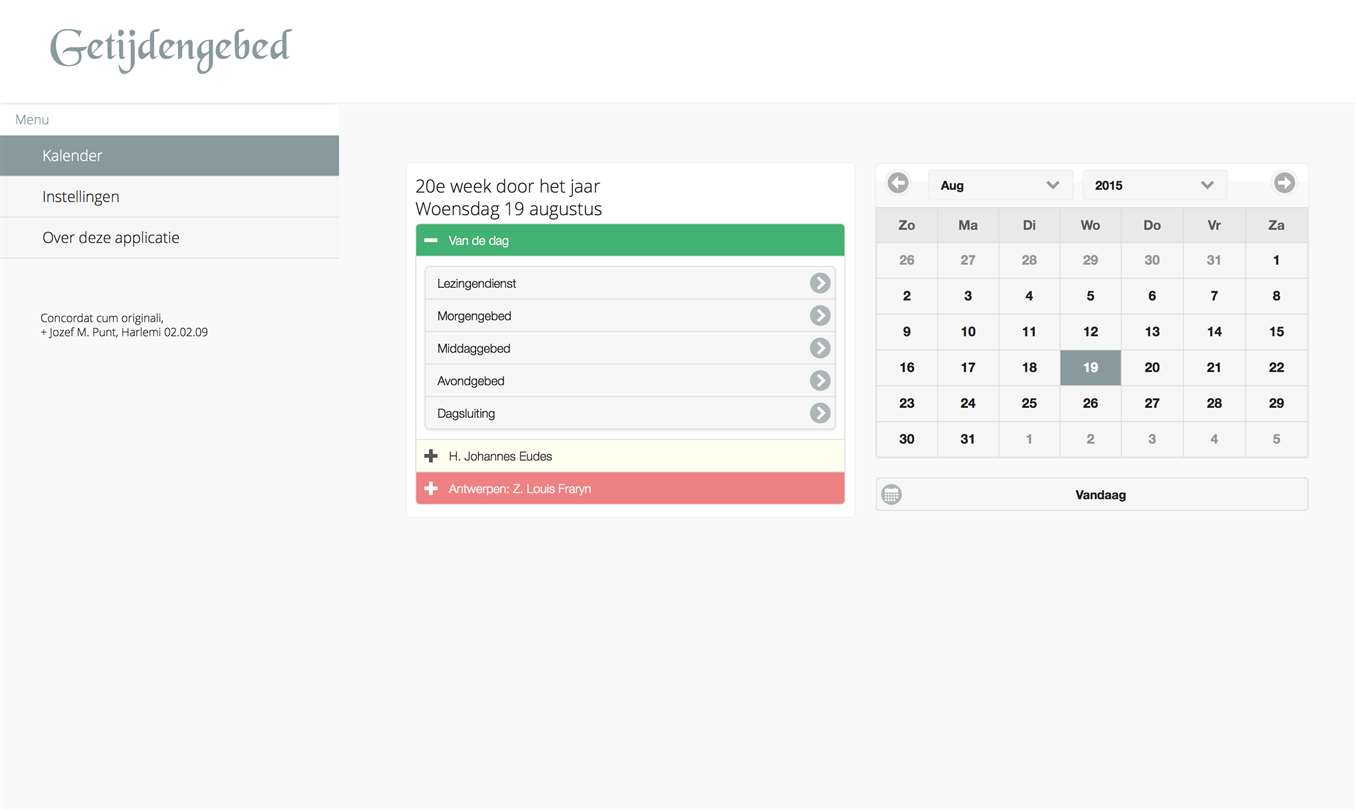Go to previous month using left arrow
The image size is (1356, 810).
(898, 183)
